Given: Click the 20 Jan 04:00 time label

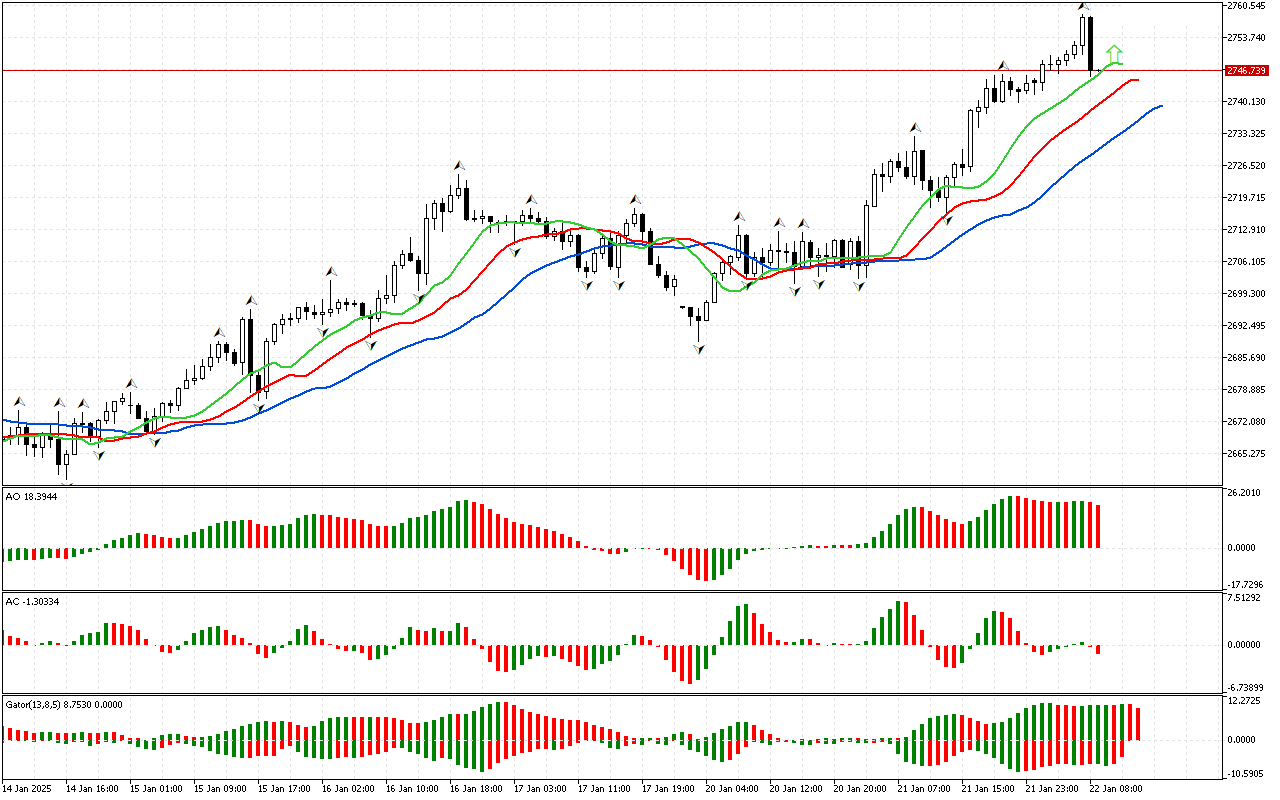Looking at the screenshot, I should tap(732, 789).
